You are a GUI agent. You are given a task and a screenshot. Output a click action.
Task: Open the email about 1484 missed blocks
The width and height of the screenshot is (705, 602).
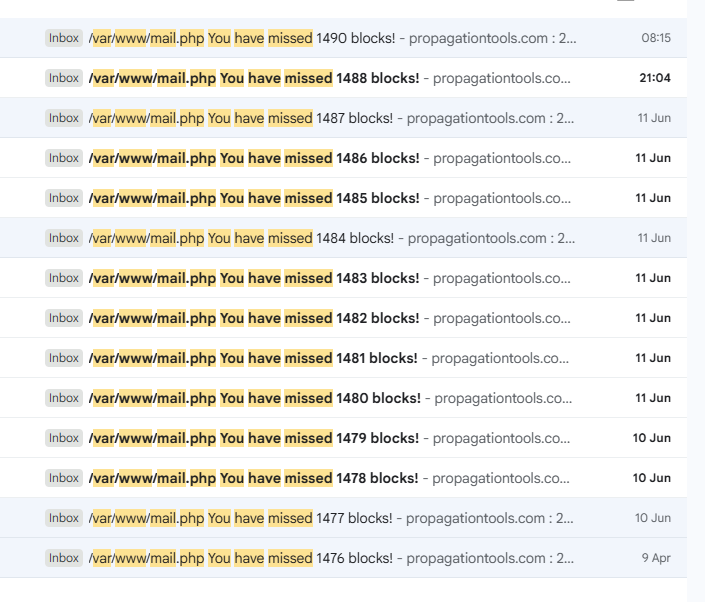point(343,238)
